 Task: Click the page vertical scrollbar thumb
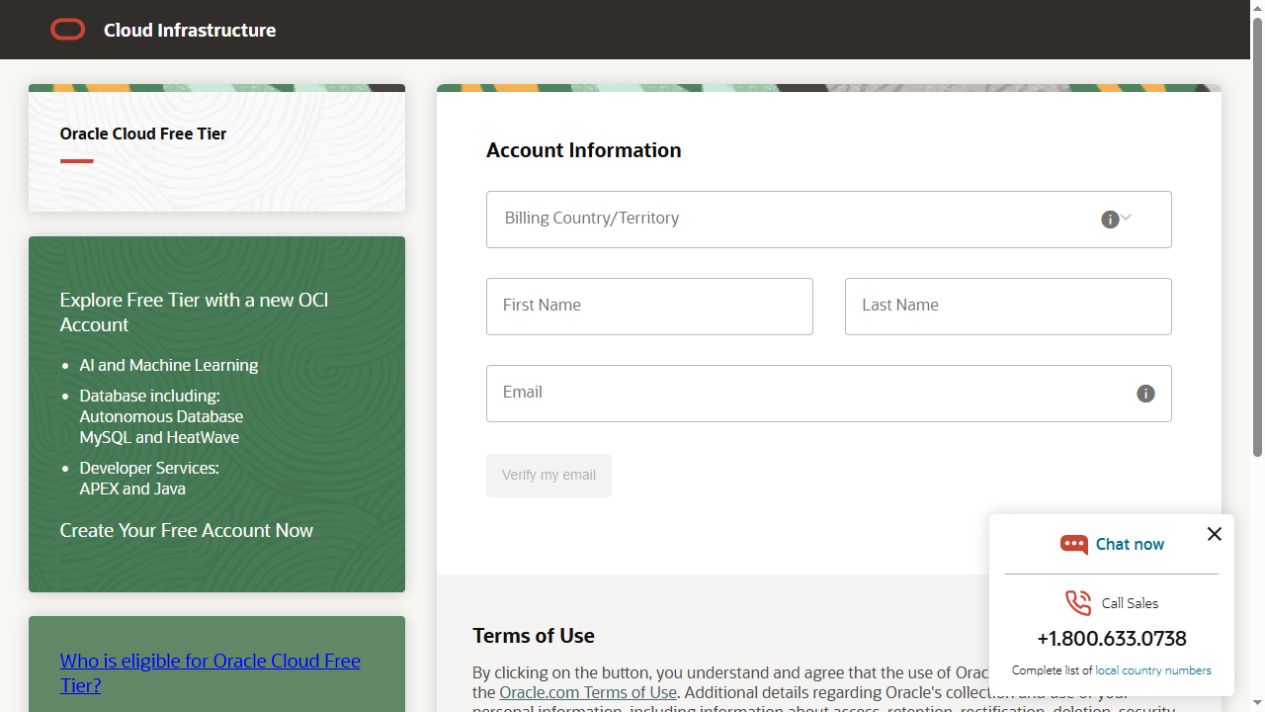click(x=1257, y=237)
